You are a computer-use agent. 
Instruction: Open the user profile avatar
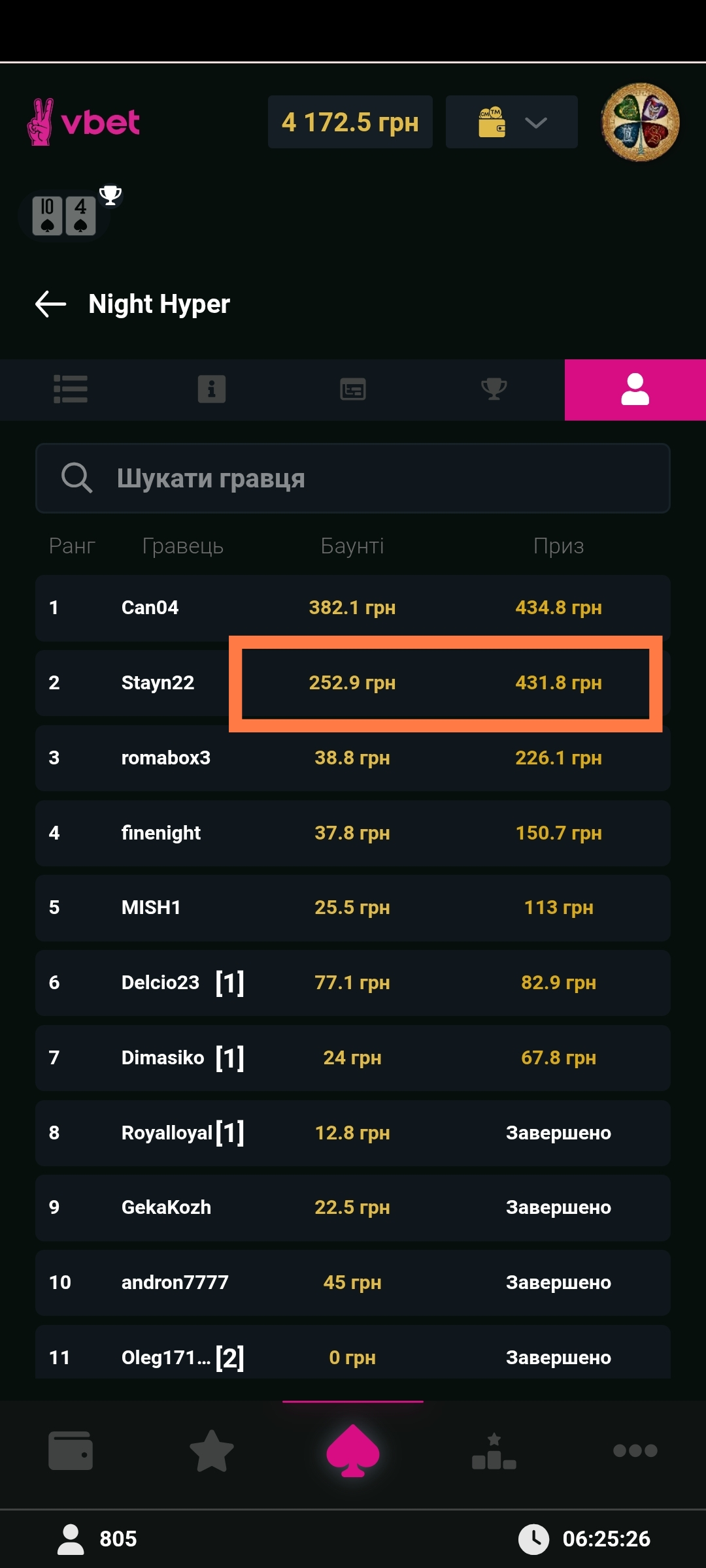[x=640, y=122]
